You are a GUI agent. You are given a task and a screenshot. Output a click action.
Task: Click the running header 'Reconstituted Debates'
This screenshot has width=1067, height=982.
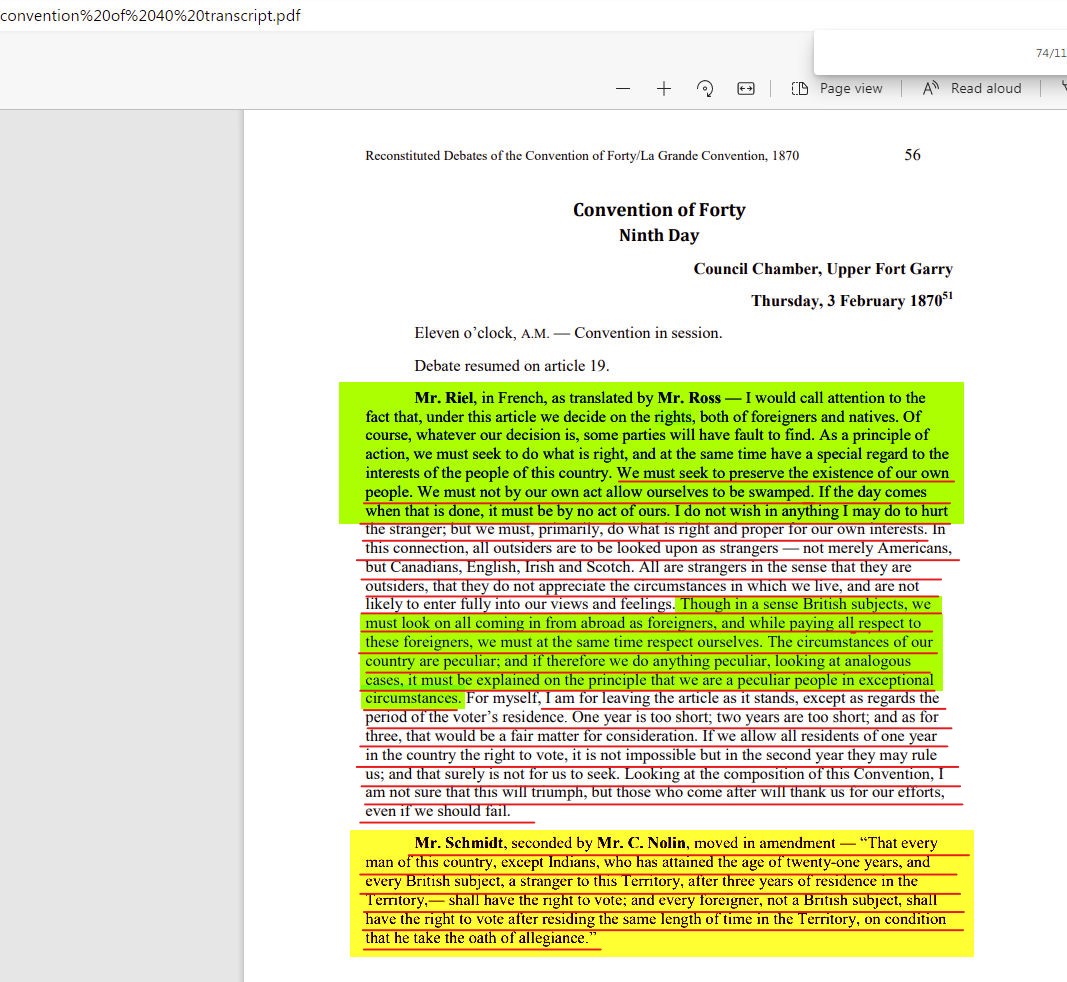click(x=582, y=156)
